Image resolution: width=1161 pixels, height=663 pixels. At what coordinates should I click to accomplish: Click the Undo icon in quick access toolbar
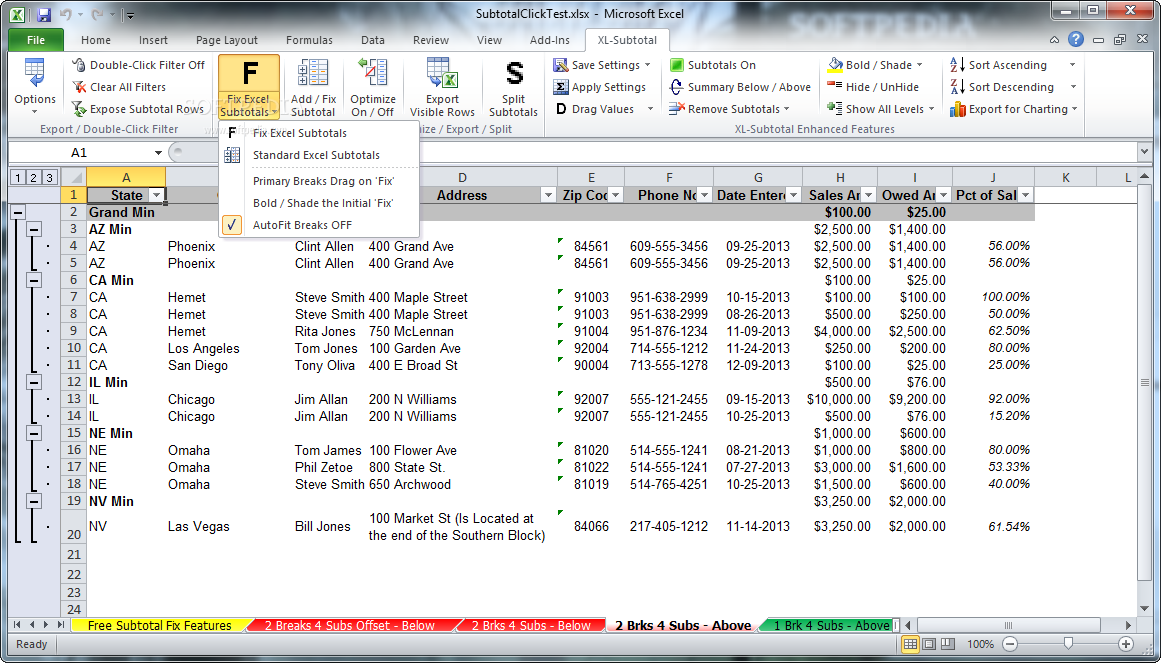point(65,14)
